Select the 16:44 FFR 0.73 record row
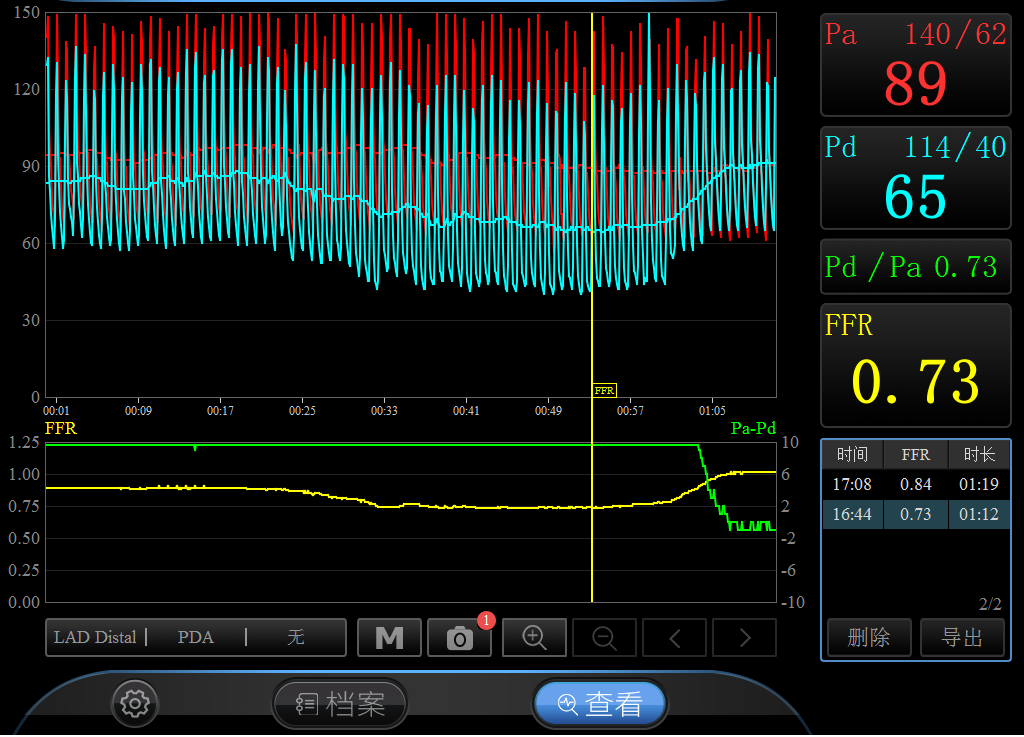Screen dimensions: 1024x737 915,515
